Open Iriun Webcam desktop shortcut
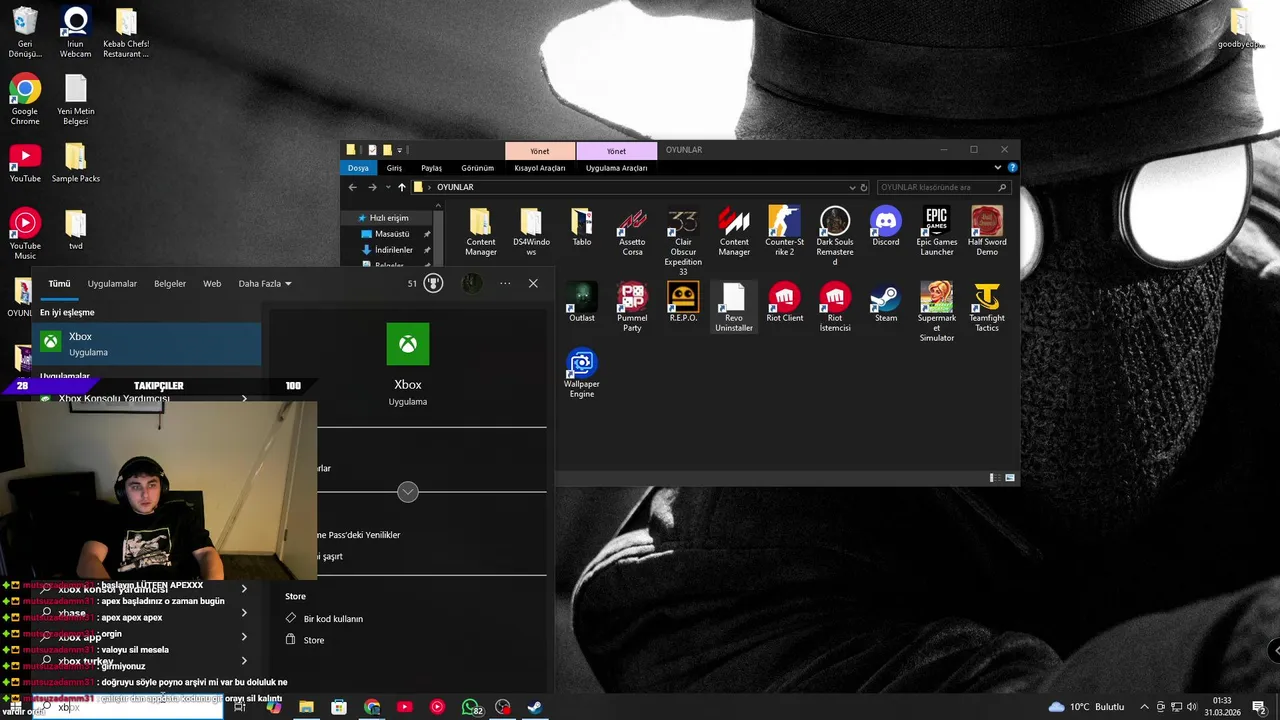Screen dimensions: 1280x720 click(75, 34)
